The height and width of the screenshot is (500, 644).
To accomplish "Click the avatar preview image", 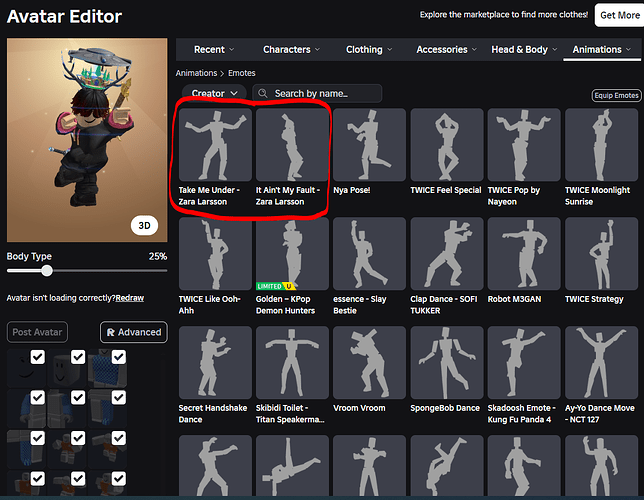I will 87,140.
